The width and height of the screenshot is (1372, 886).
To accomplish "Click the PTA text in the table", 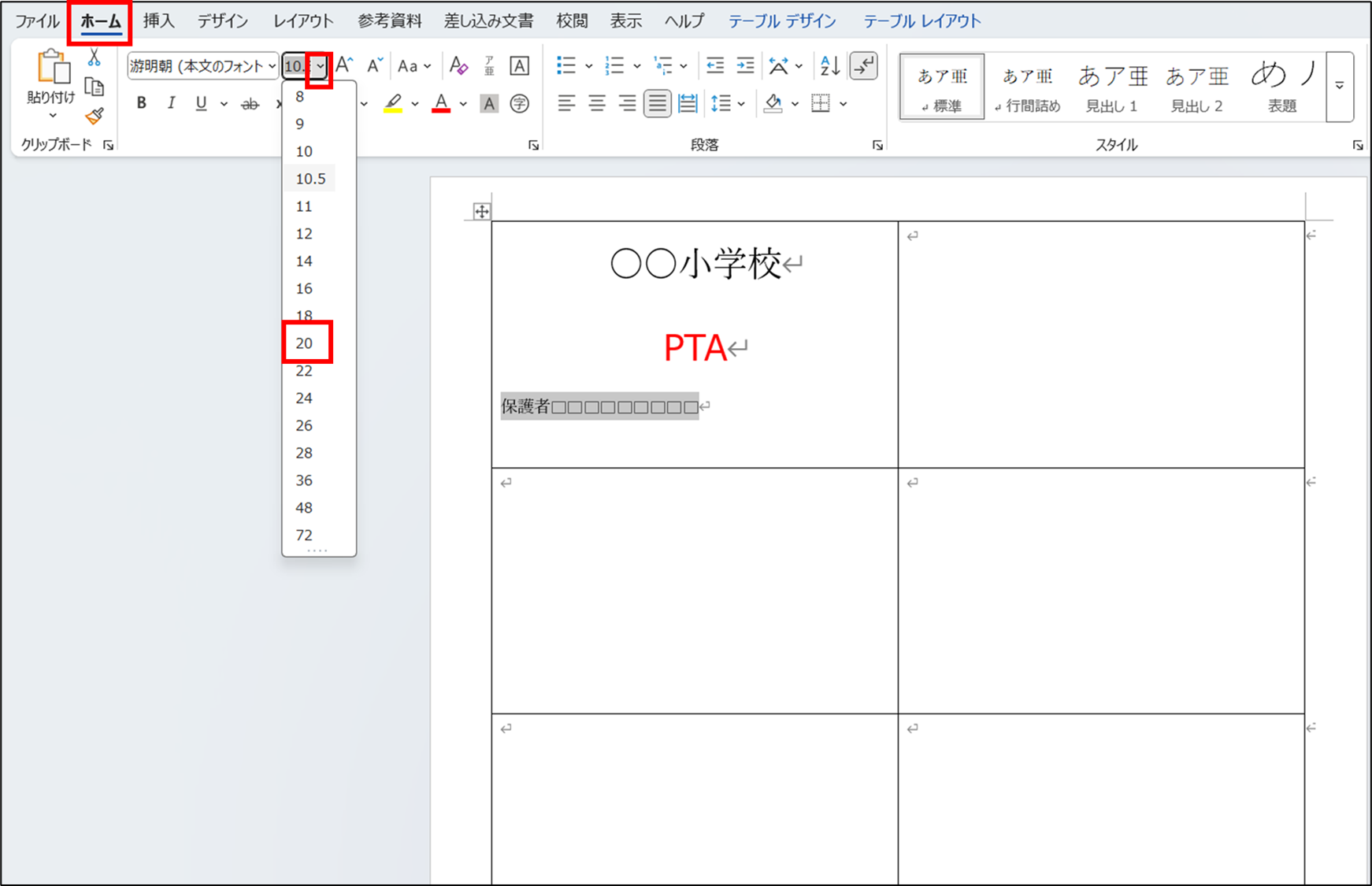I will click(x=695, y=347).
